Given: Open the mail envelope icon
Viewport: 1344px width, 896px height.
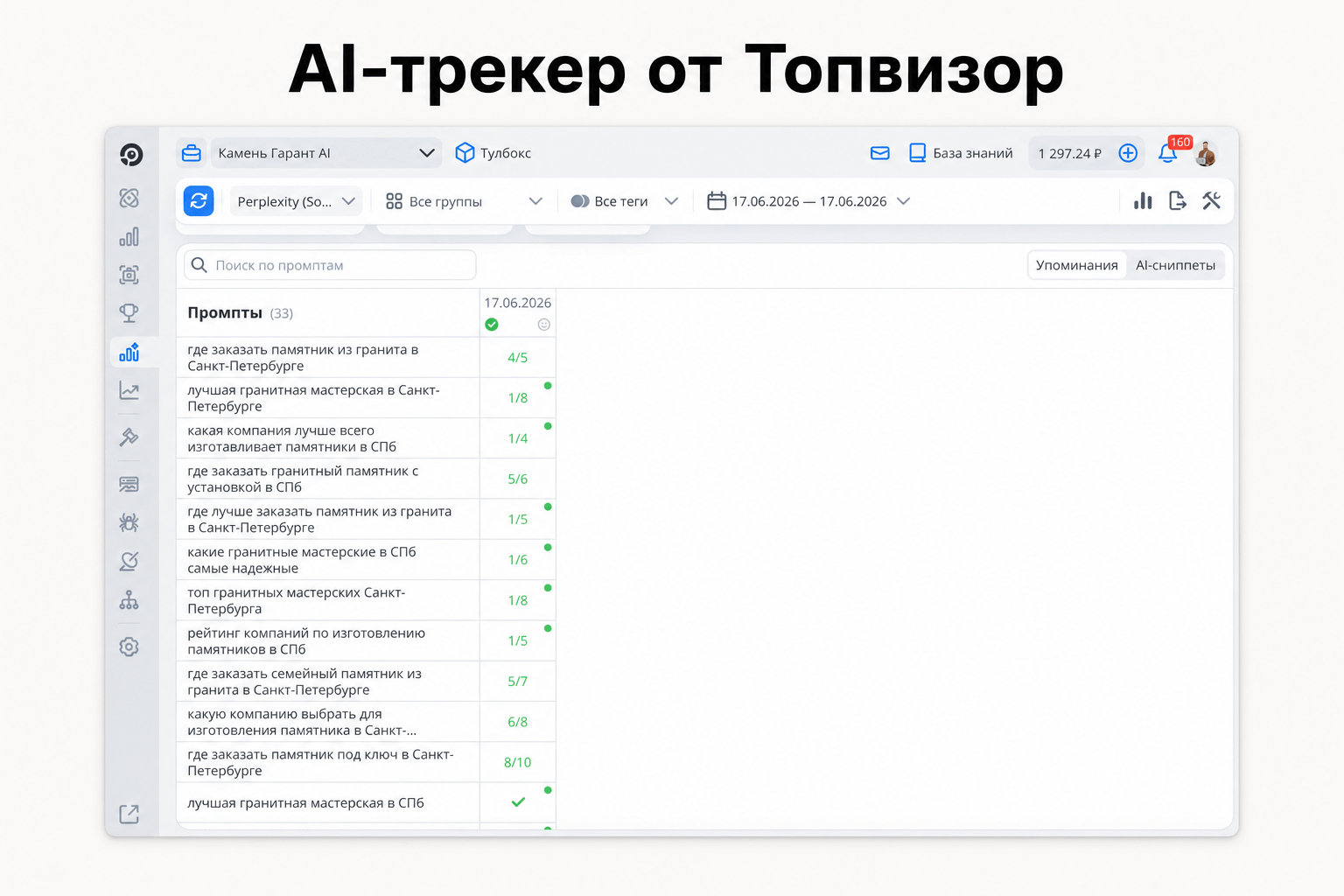Looking at the screenshot, I should point(880,153).
